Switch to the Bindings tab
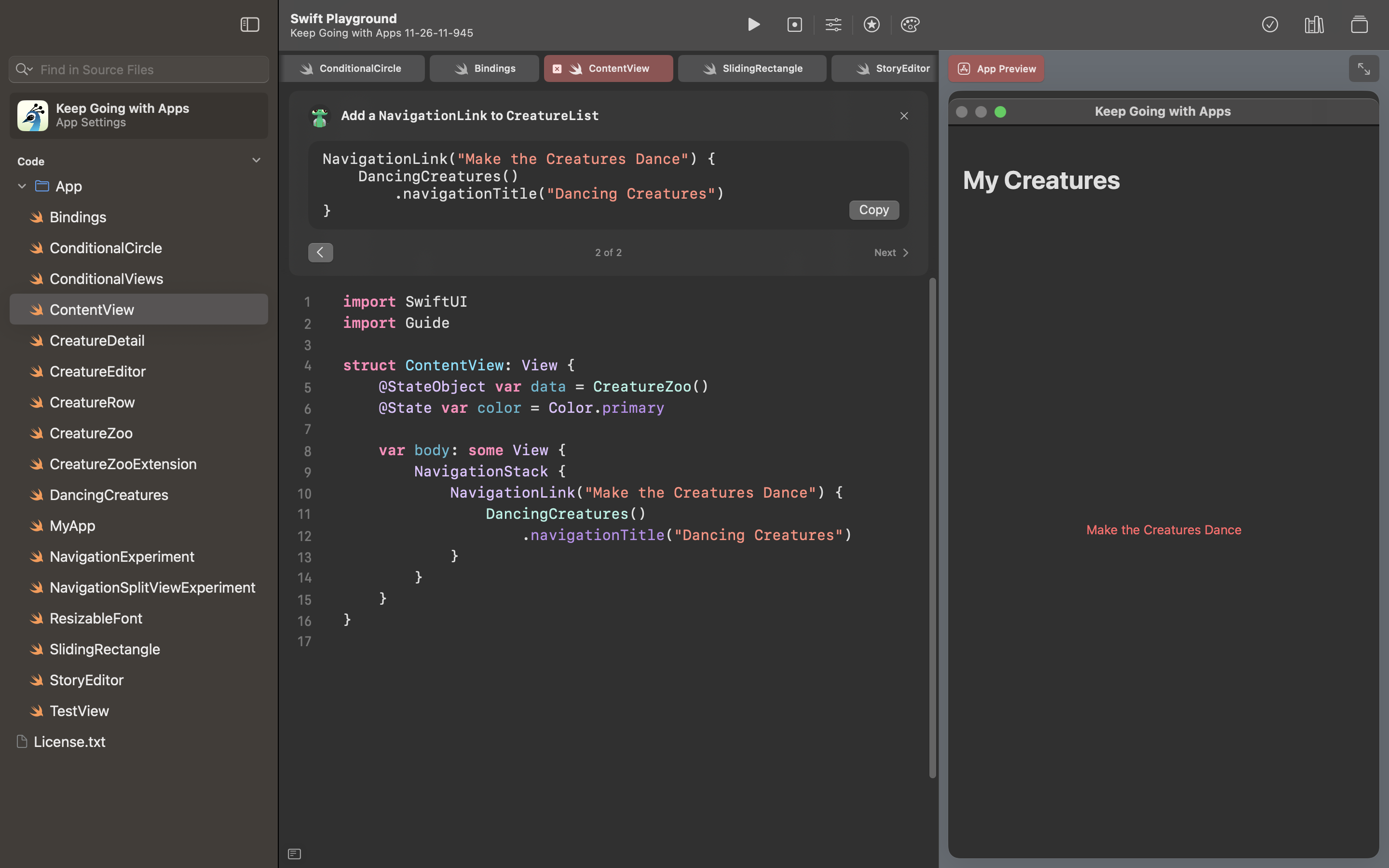Screen dimensions: 1389x868 pyautogui.click(x=484, y=69)
